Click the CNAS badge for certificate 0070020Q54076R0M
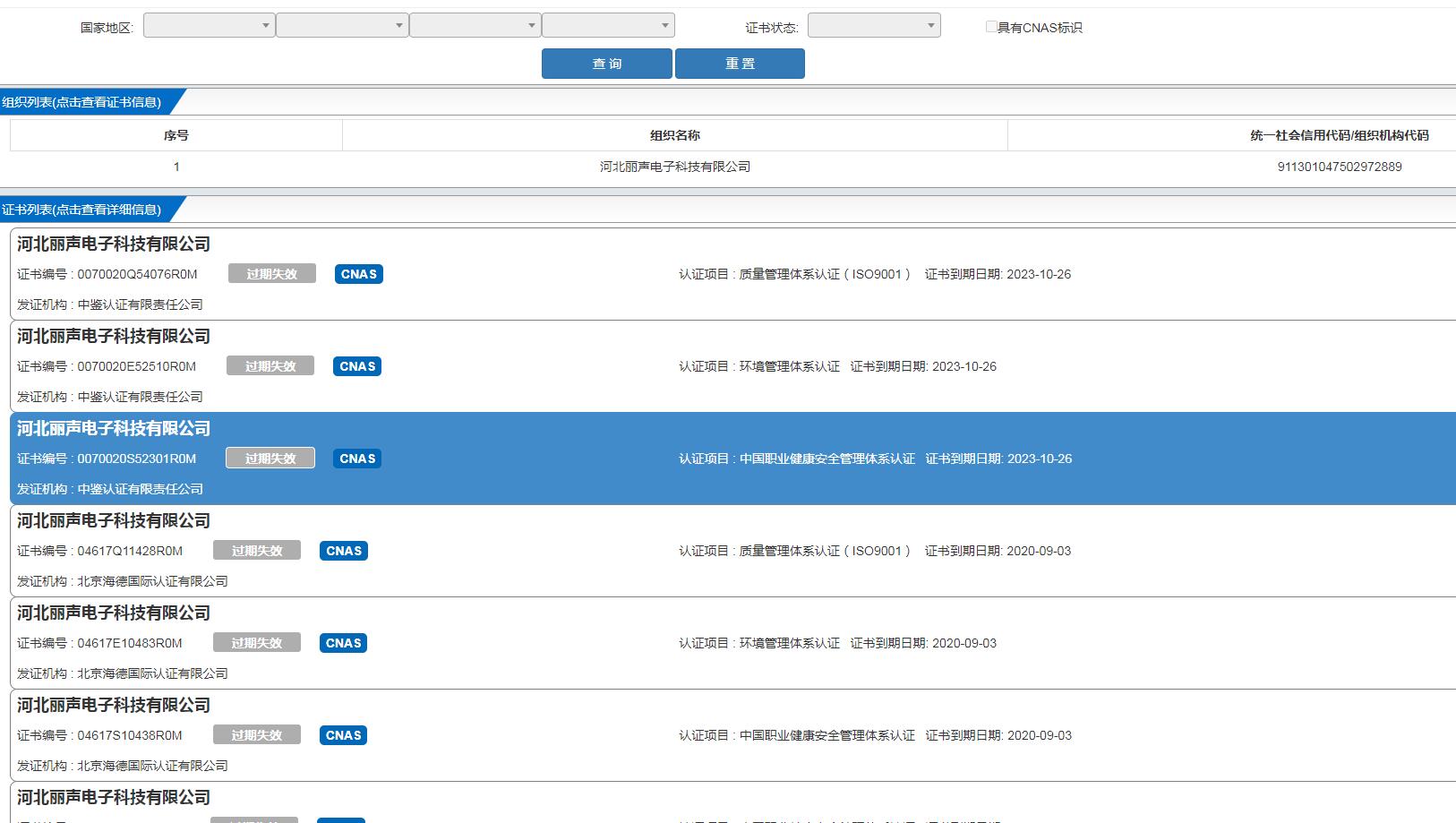 [359, 274]
